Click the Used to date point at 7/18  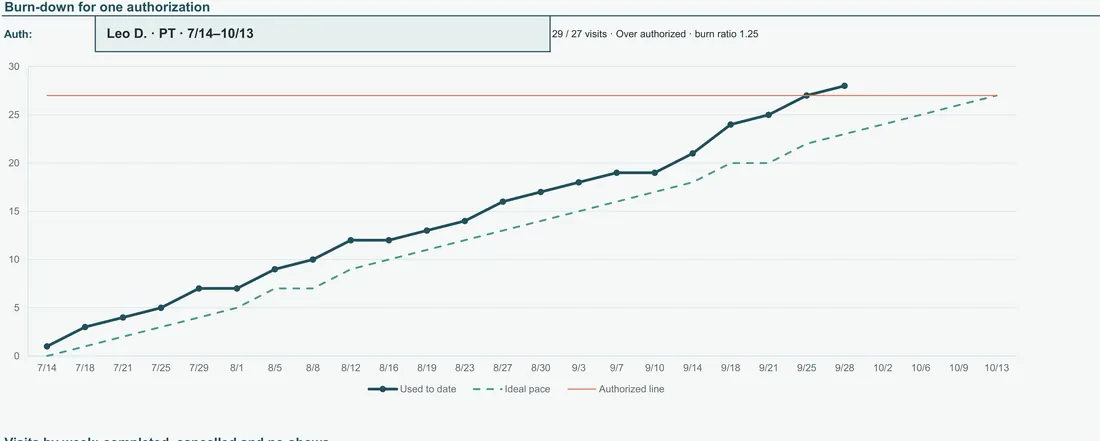[x=85, y=327]
